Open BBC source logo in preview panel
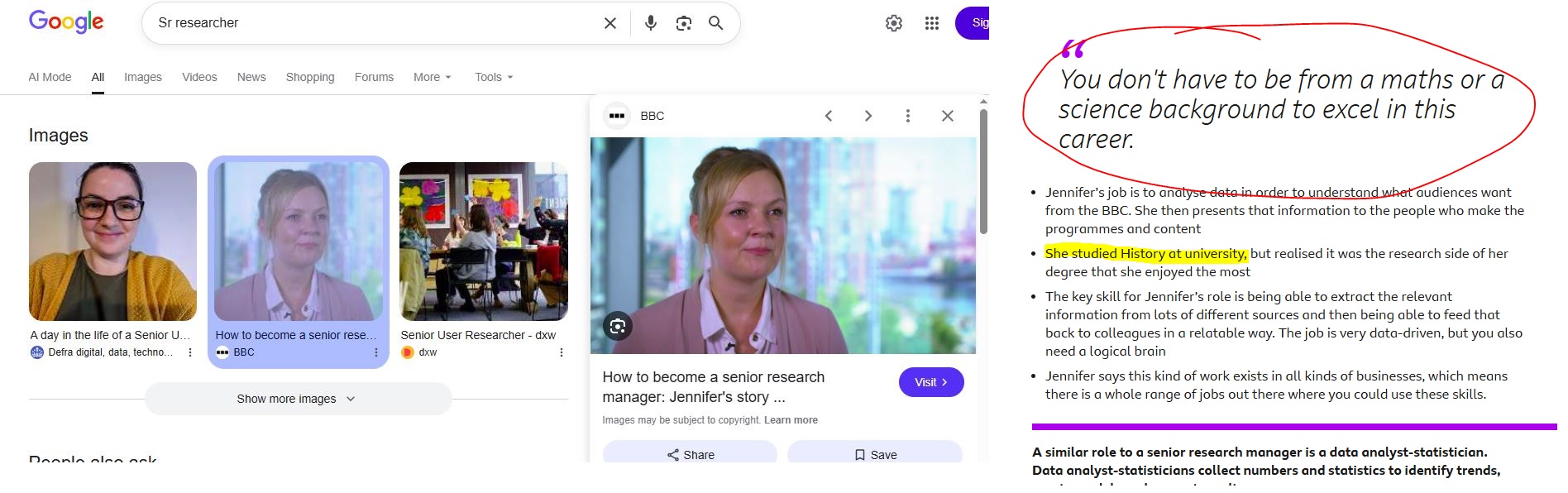The width and height of the screenshot is (1568, 493). pyautogui.click(x=617, y=116)
